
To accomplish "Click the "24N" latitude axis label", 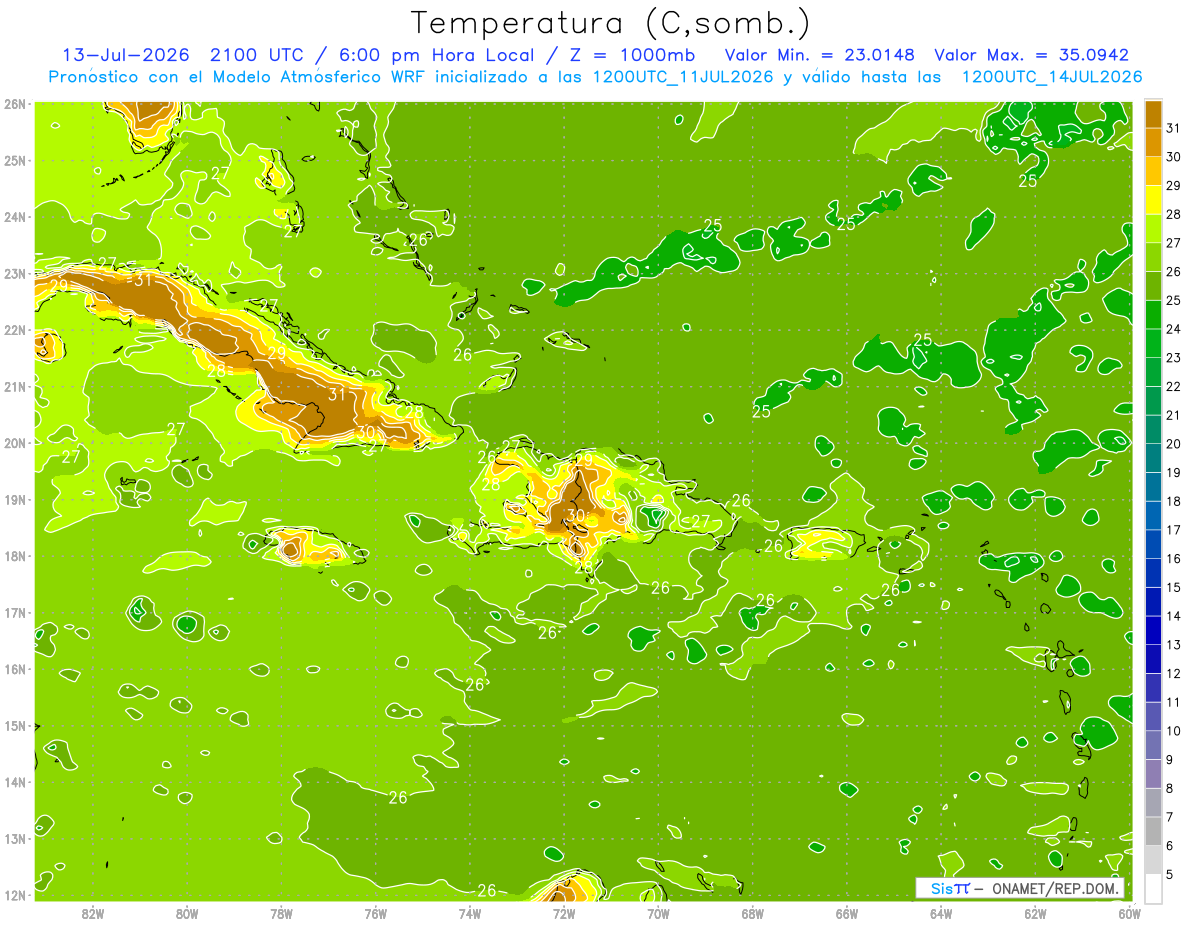I will (x=15, y=217).
